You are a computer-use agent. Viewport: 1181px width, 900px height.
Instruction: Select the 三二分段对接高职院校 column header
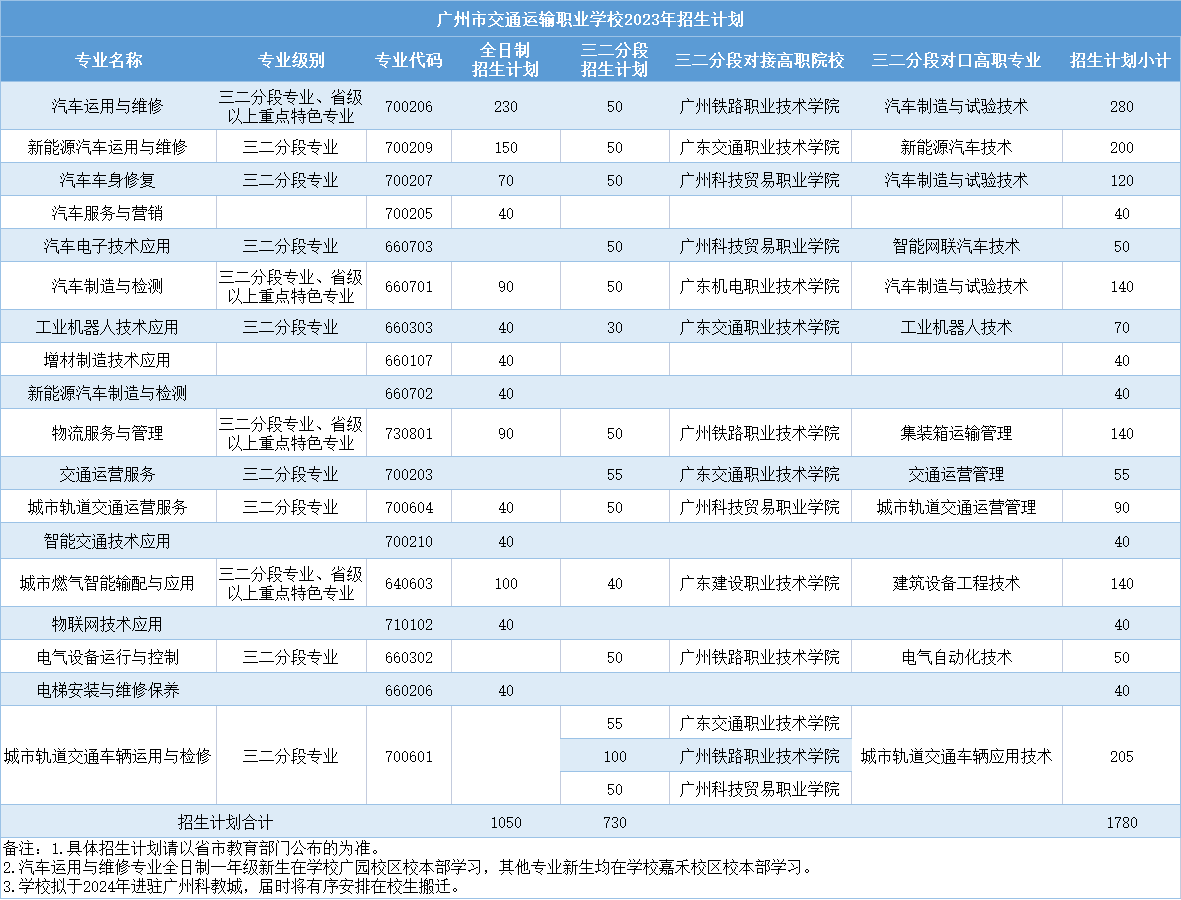[x=760, y=60]
